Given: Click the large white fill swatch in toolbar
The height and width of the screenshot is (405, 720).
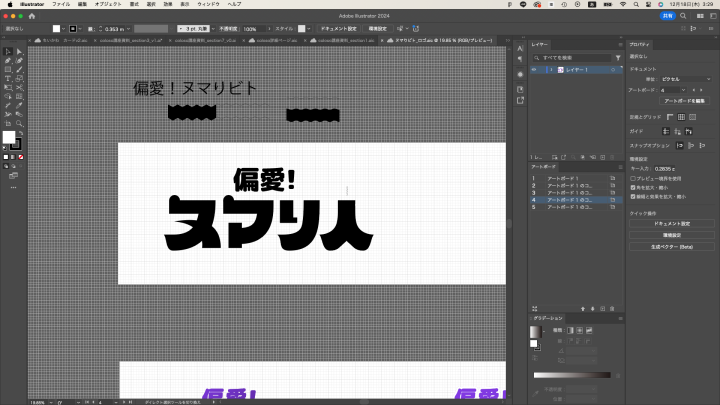Looking at the screenshot, I should coord(9,137).
